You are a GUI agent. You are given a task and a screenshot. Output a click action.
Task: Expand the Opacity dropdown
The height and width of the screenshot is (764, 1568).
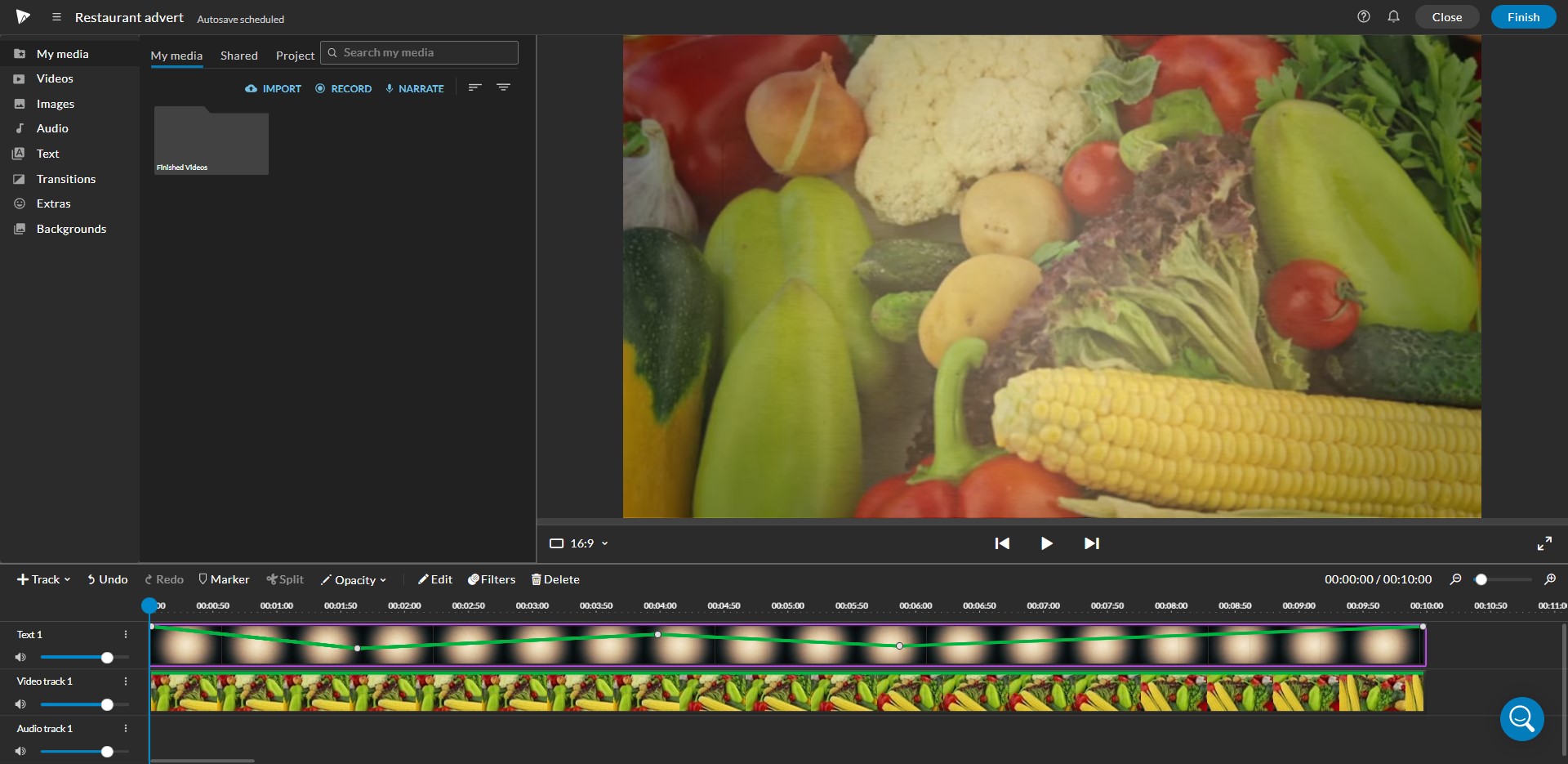(354, 579)
